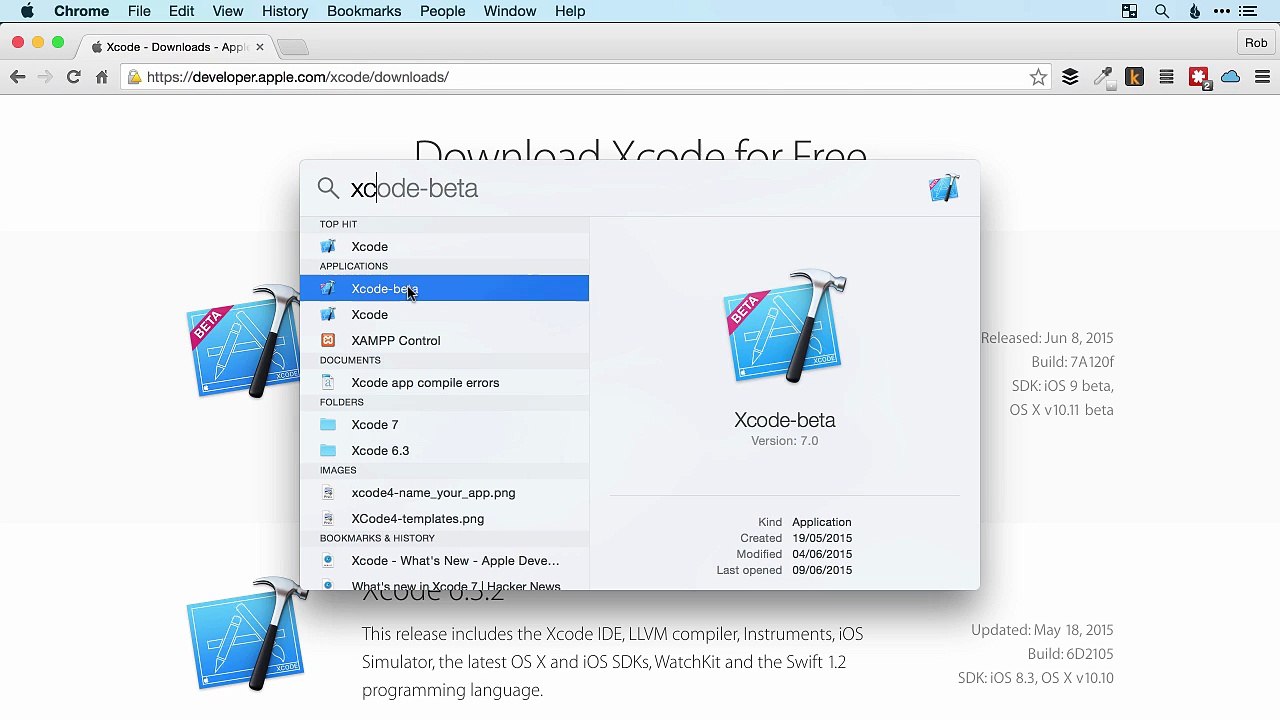
Task: Click the Spotlight magnifying glass icon
Action: (x=328, y=188)
